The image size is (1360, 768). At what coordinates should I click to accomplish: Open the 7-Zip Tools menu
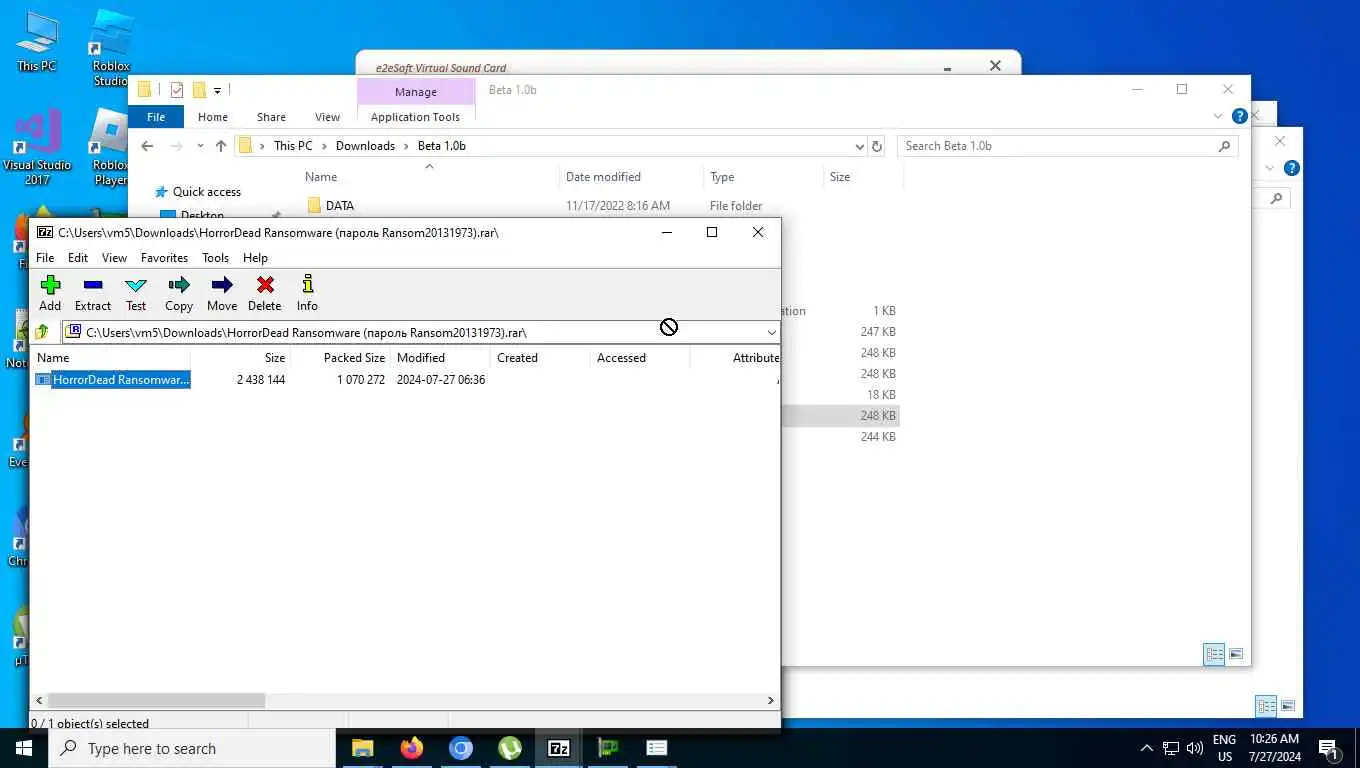[215, 258]
